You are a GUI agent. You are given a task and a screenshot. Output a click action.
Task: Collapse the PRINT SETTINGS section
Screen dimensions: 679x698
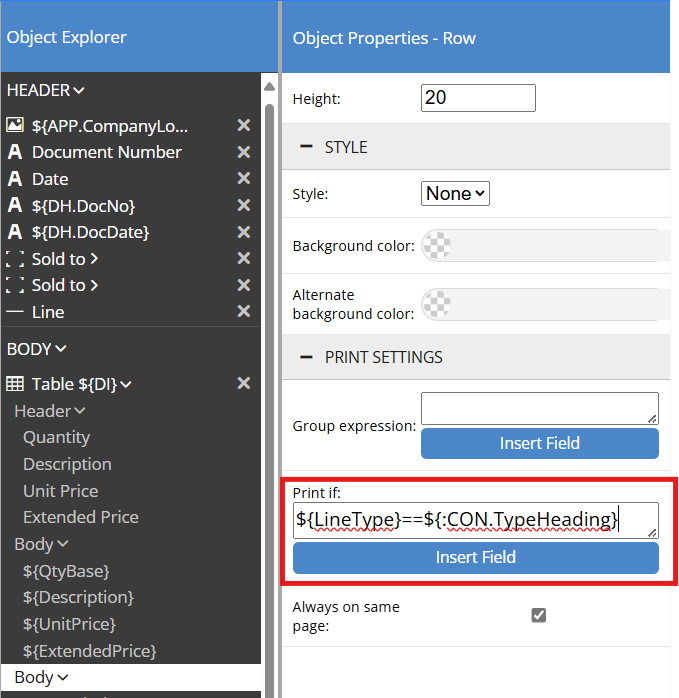click(x=307, y=357)
